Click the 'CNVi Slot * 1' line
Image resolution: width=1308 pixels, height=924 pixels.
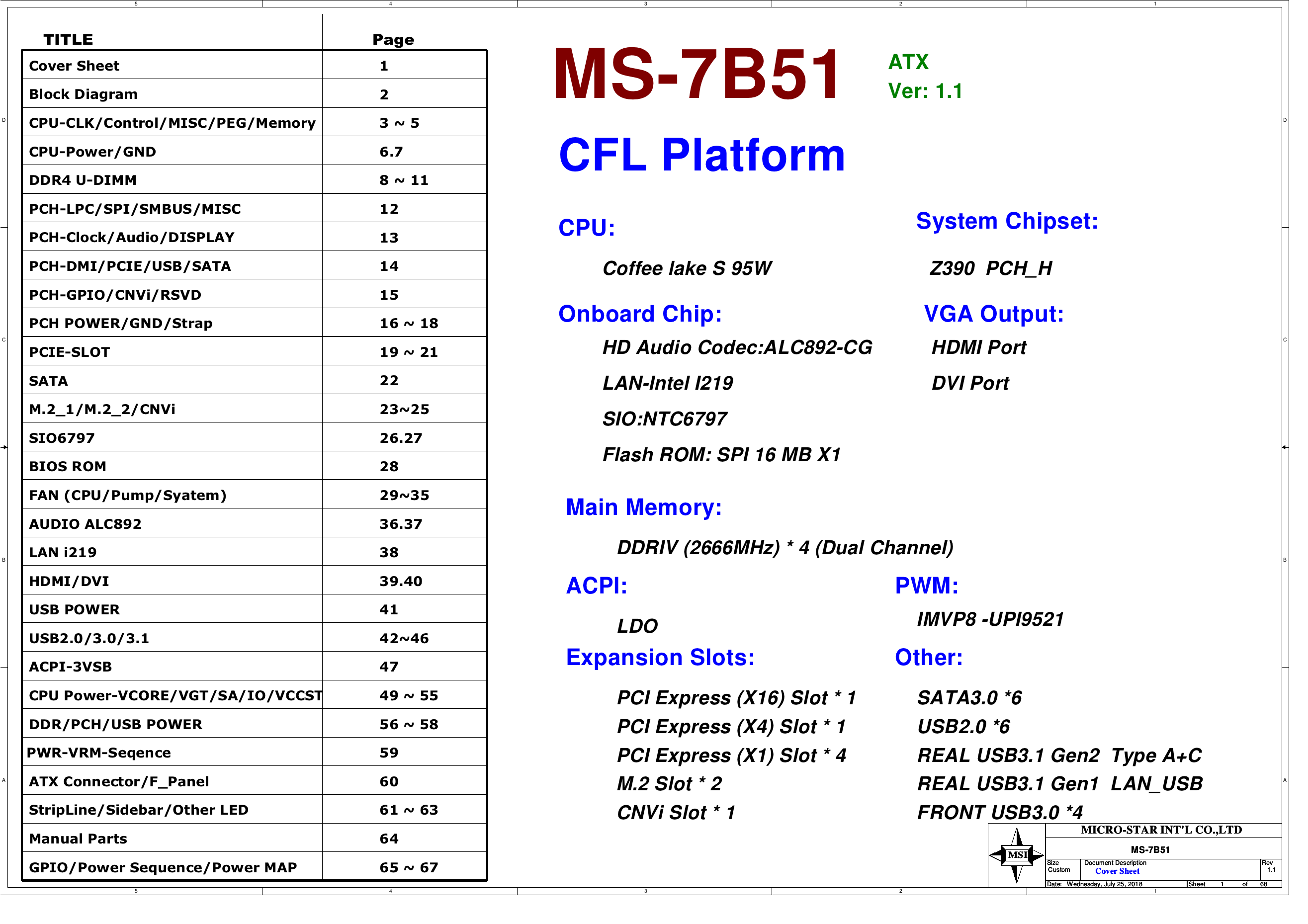[676, 813]
